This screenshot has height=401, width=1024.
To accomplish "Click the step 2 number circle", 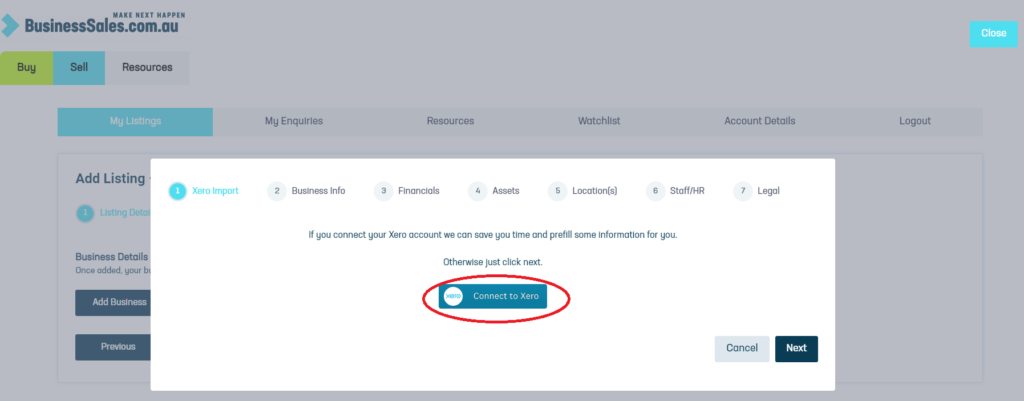I will [277, 191].
